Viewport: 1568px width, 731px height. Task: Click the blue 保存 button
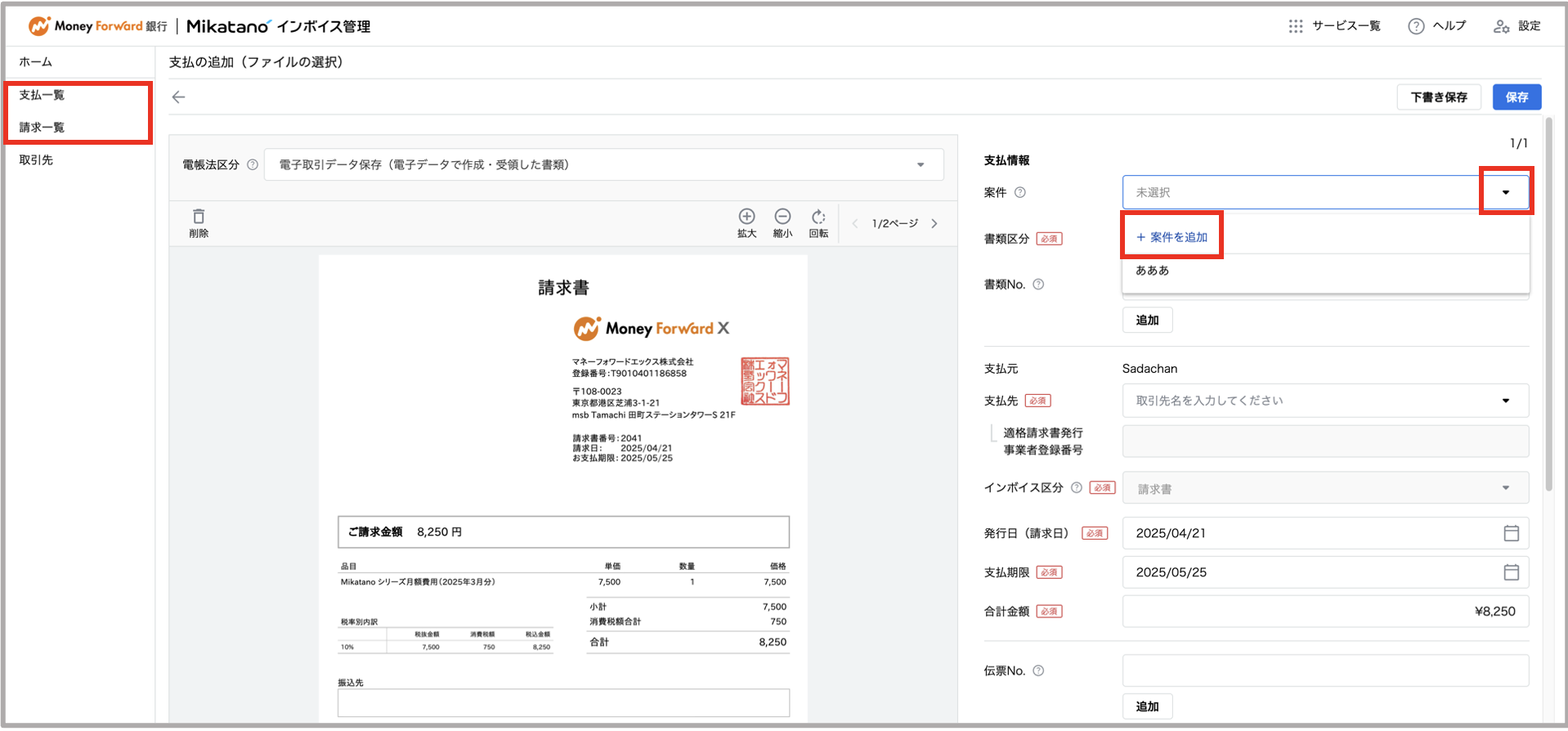(1516, 97)
